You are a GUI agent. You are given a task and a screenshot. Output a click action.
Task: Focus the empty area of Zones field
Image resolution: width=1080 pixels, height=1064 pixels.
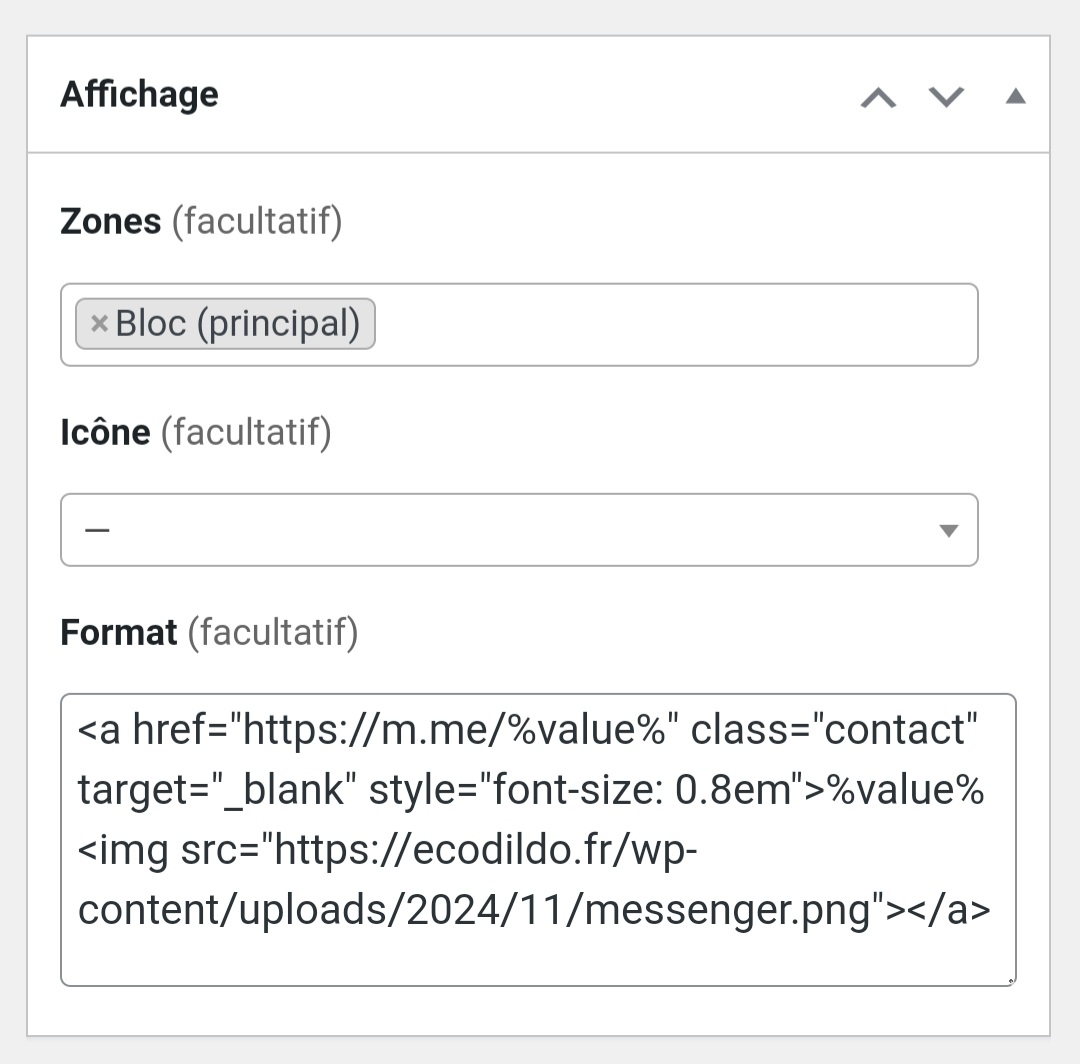click(675, 324)
